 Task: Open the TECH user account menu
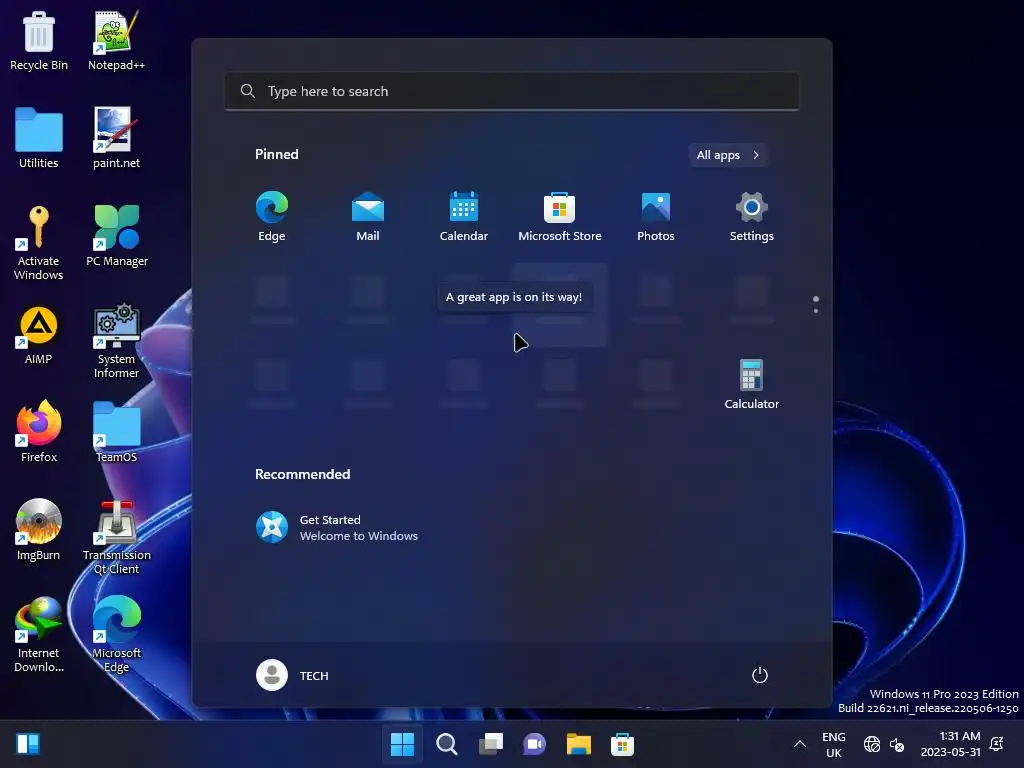(x=293, y=675)
